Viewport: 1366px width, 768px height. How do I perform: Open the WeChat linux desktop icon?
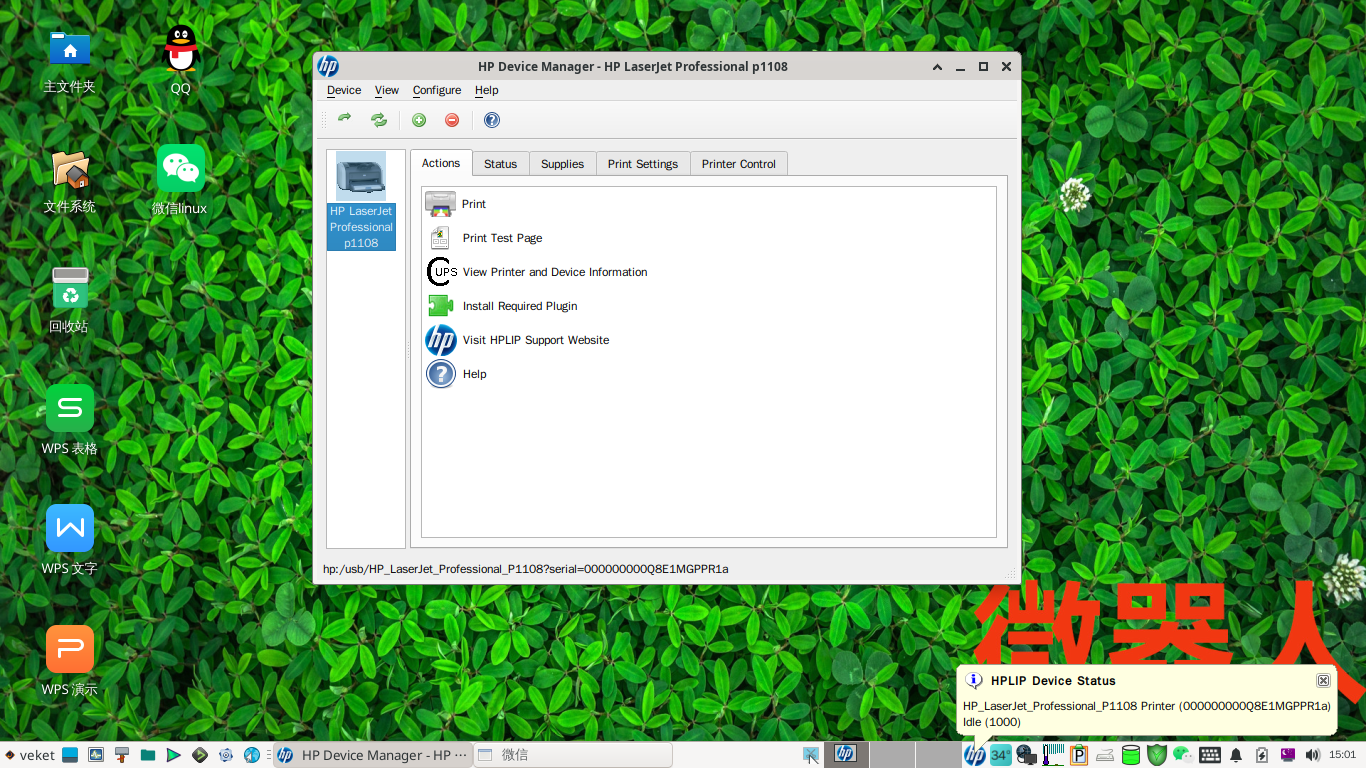(x=180, y=181)
